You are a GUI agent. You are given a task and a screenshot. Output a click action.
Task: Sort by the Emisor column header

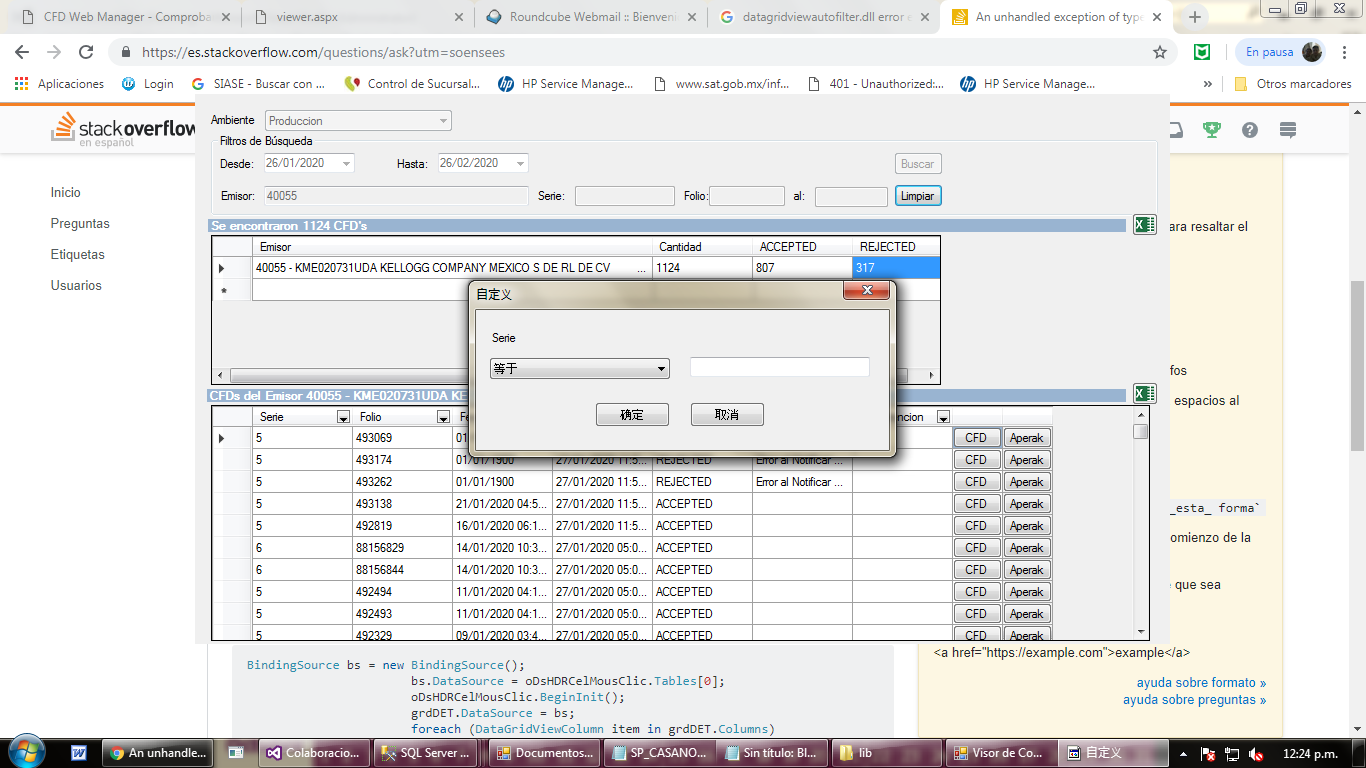453,247
